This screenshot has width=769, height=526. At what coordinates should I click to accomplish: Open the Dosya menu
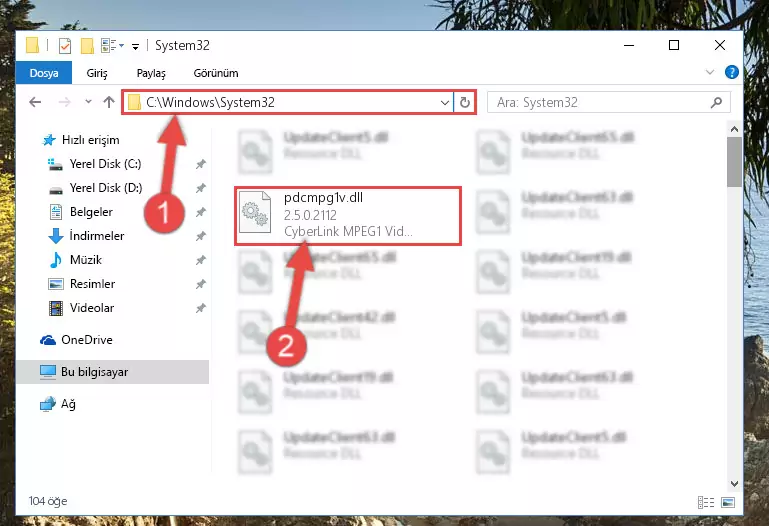click(44, 73)
